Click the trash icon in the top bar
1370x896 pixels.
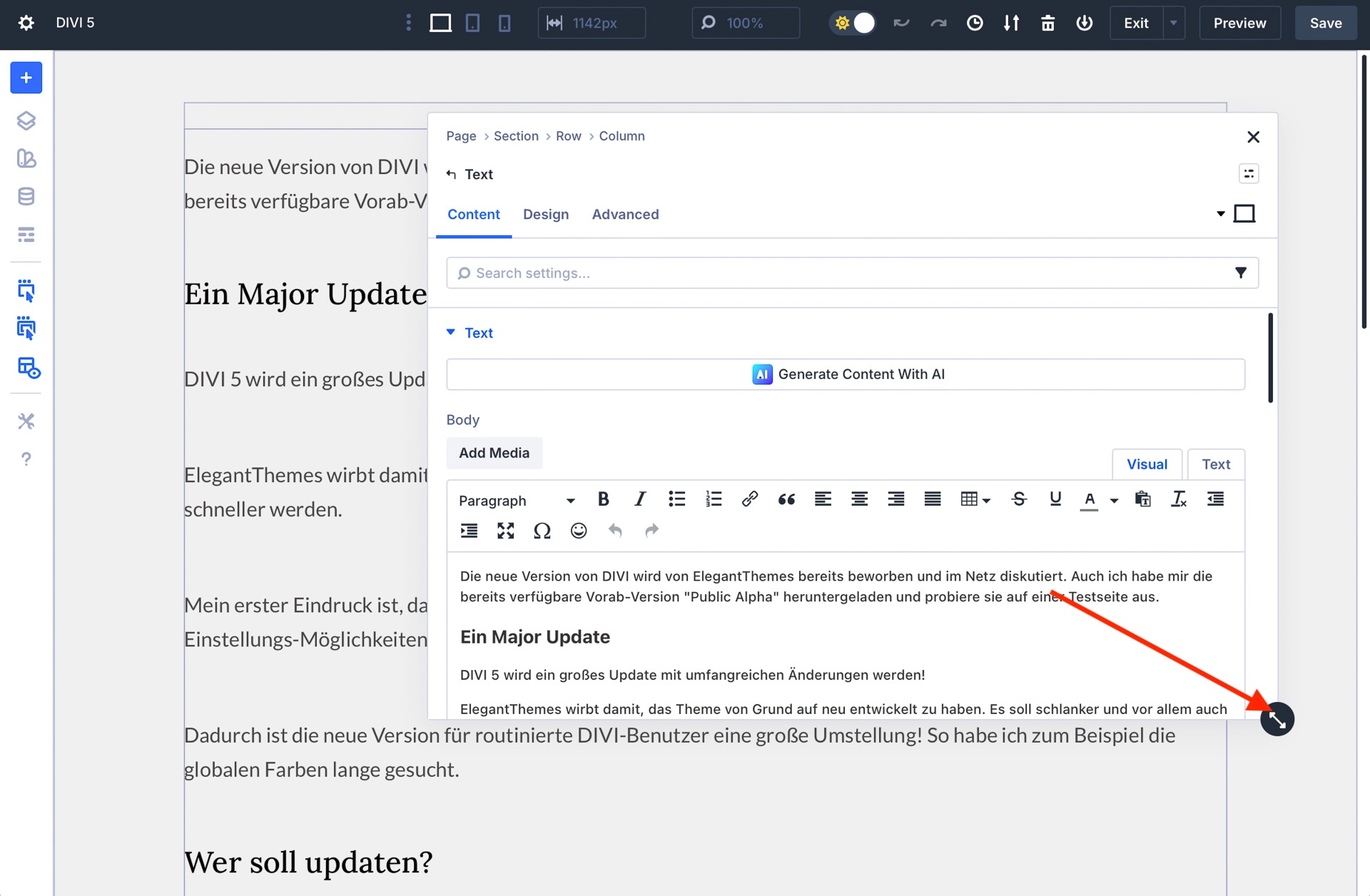[1047, 23]
